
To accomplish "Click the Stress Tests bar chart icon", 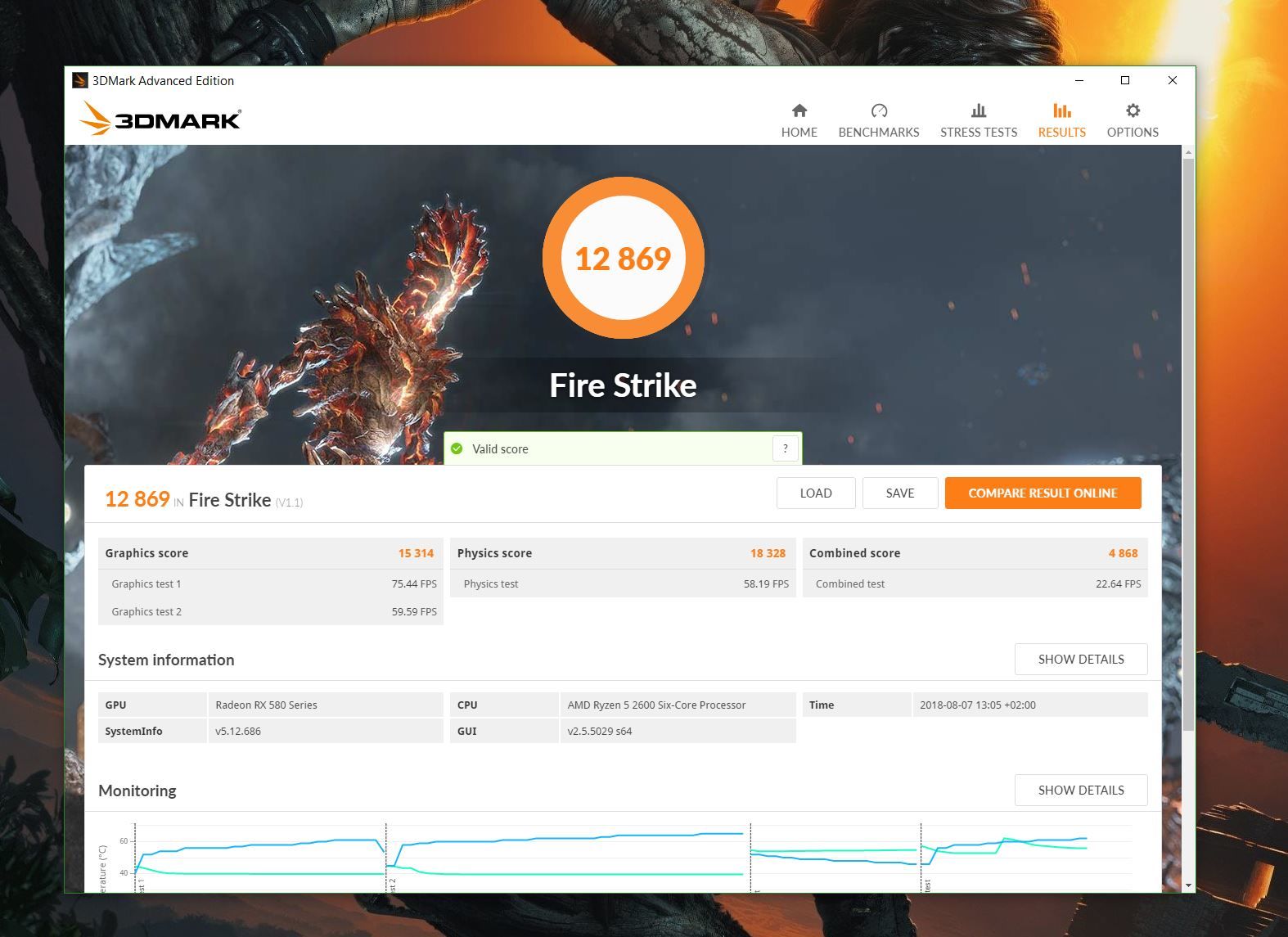I will point(979,110).
